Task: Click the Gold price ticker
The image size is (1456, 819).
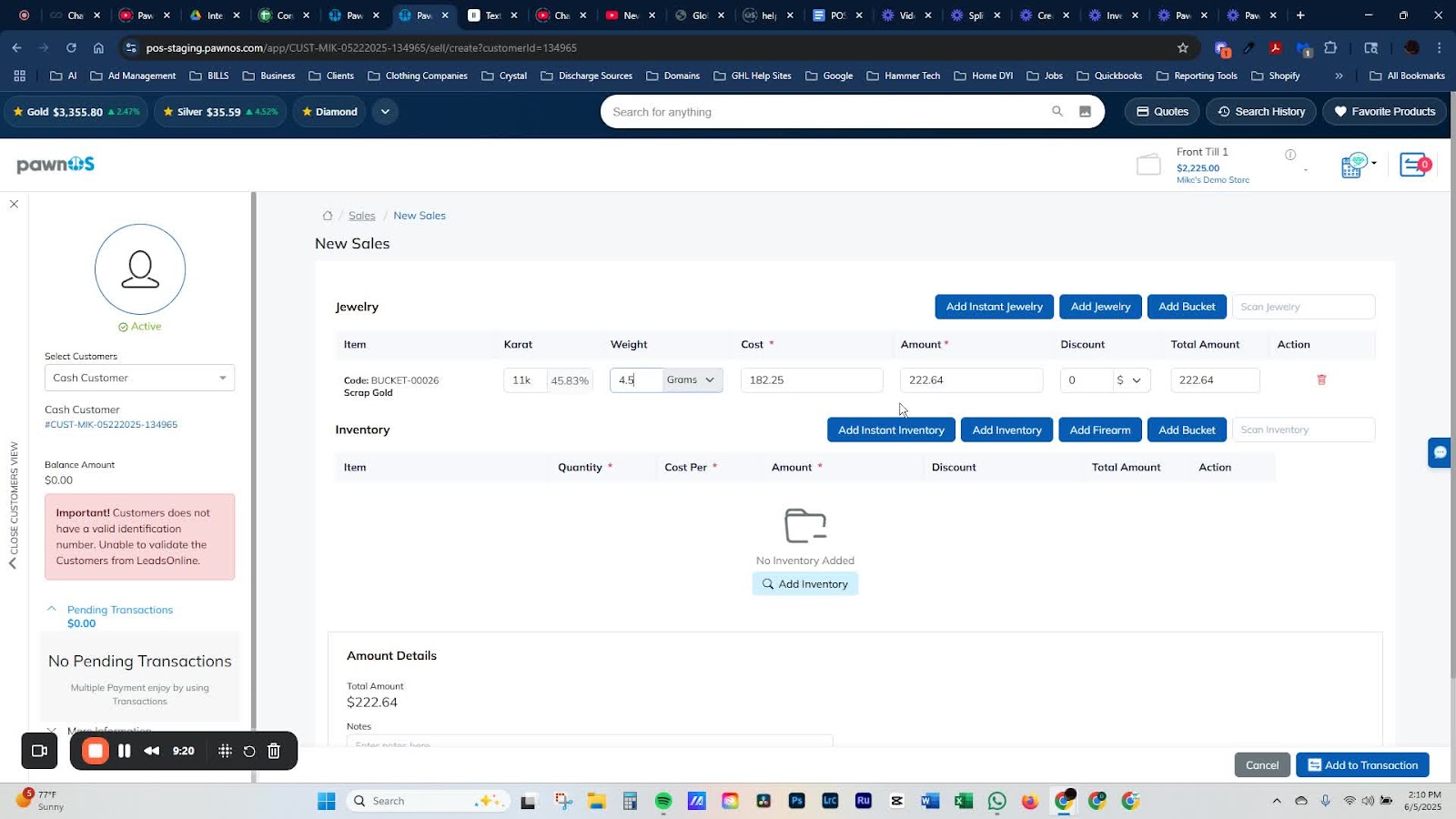Action: (76, 112)
